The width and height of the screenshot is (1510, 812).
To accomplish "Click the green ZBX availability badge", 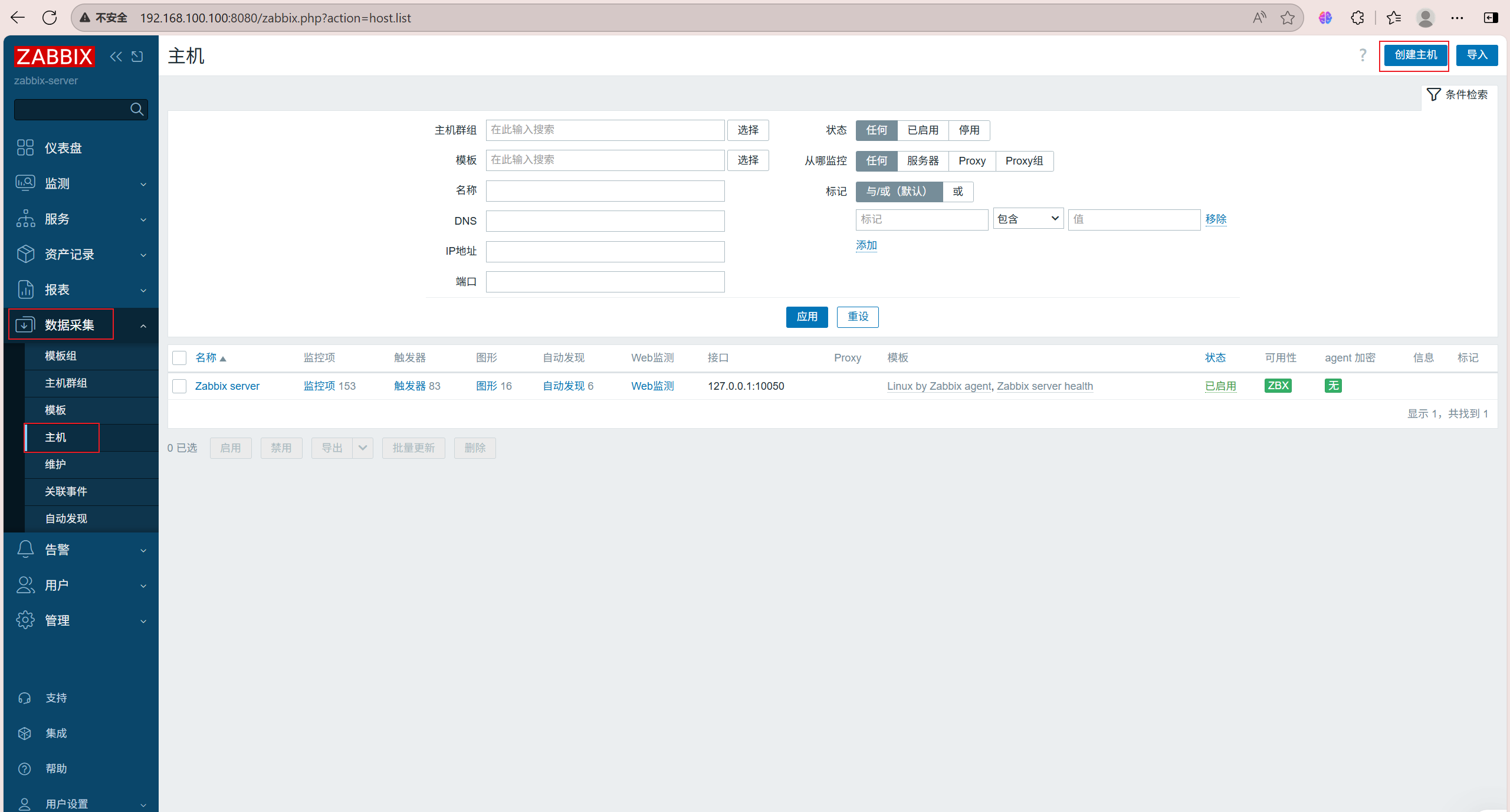I will pos(1278,386).
